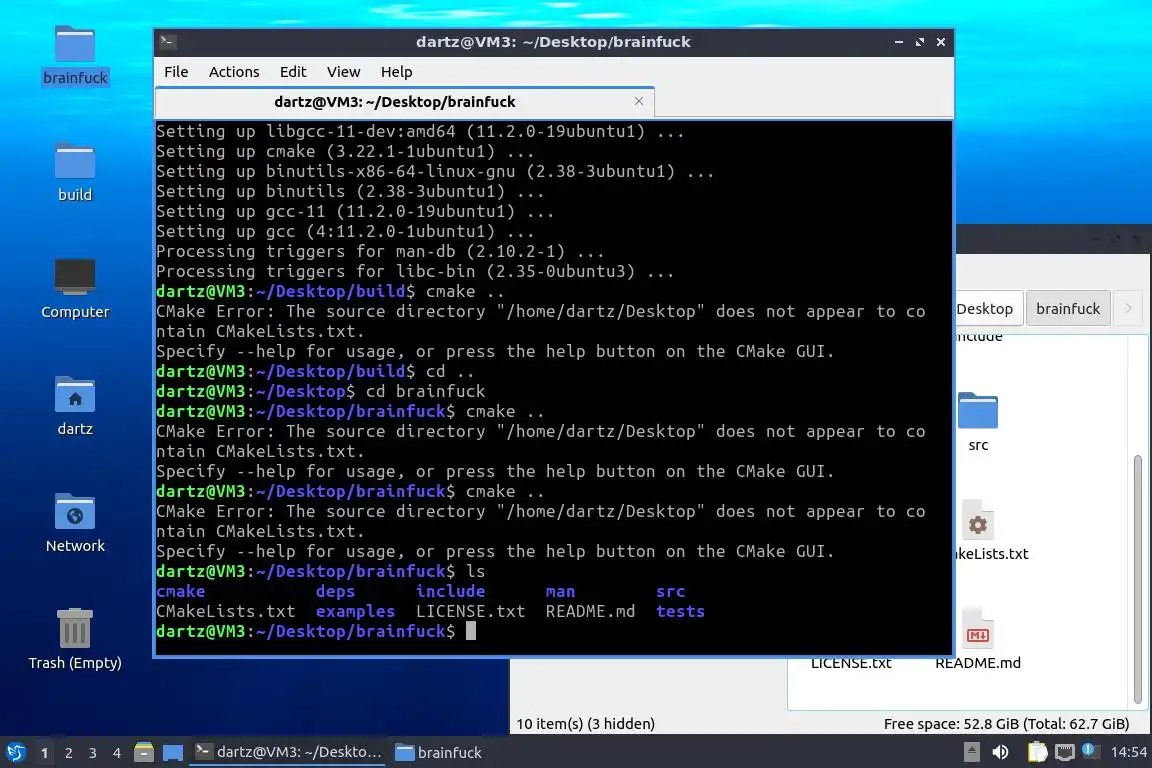
Task: Click the show desktop icon in taskbar
Action: tap(173, 752)
